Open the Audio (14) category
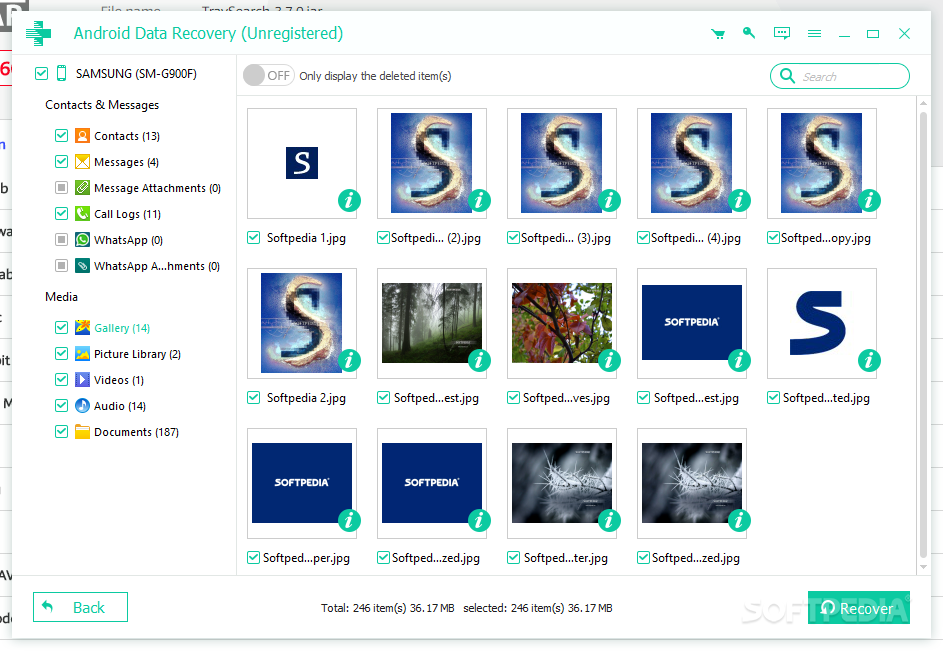This screenshot has height=651, width=943. tap(120, 406)
